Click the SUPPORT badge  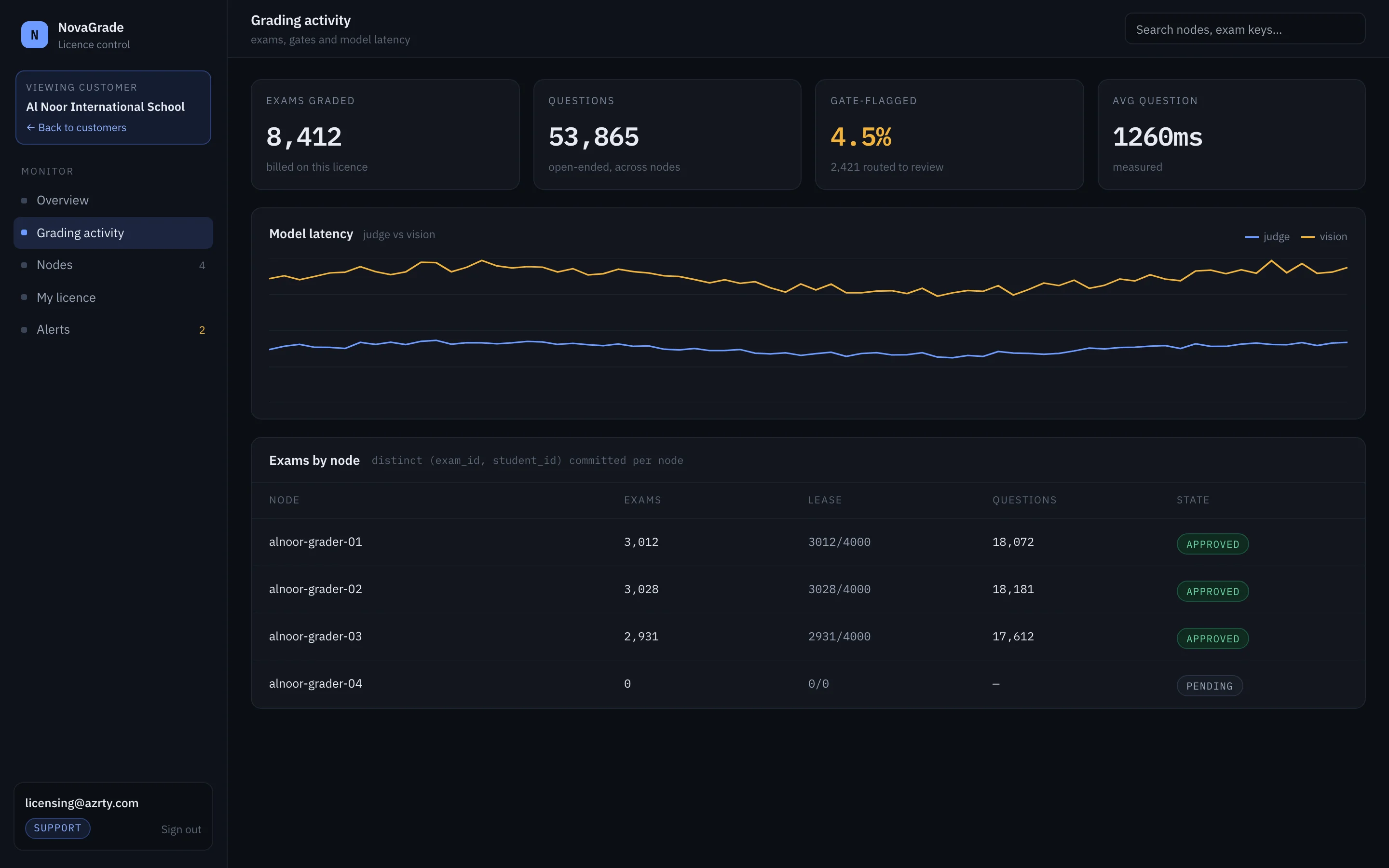tap(57, 828)
